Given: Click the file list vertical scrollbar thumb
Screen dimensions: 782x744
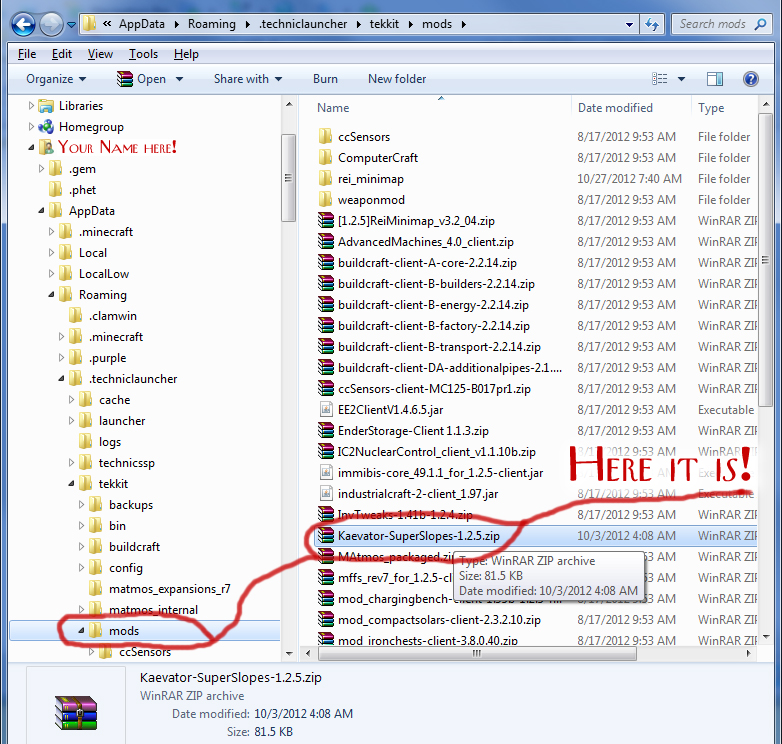Looking at the screenshot, I should coord(766,259).
